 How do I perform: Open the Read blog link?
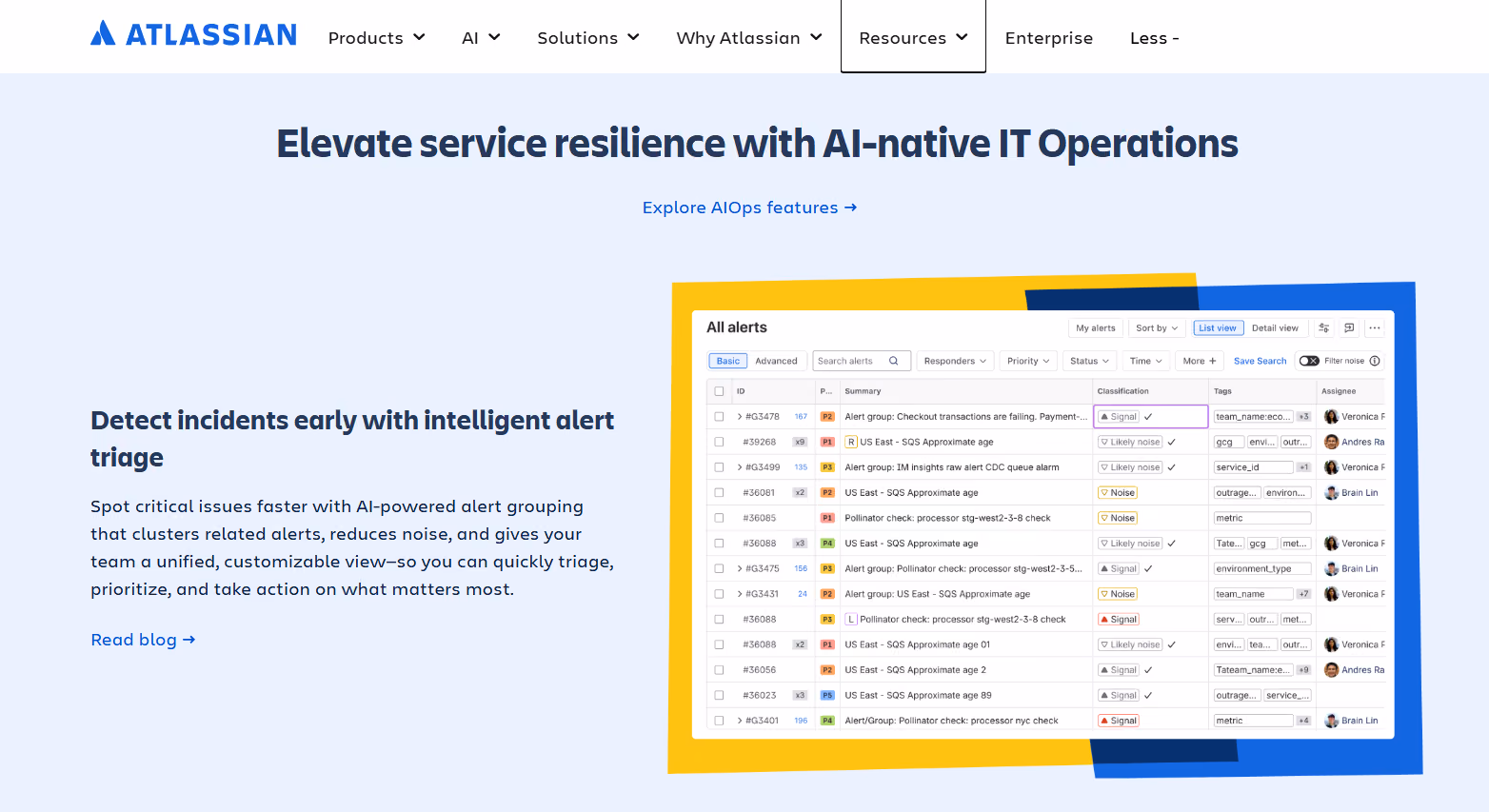tap(143, 640)
